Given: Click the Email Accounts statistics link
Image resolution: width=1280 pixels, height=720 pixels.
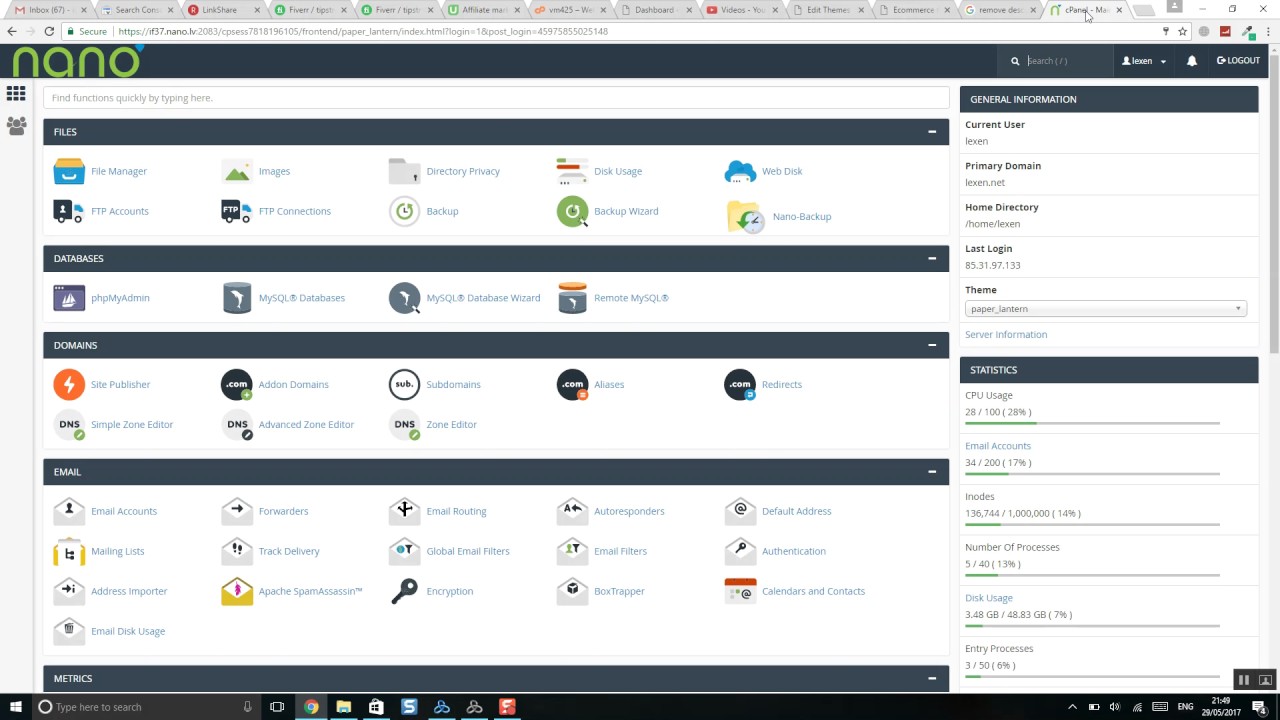Looking at the screenshot, I should [x=998, y=446].
